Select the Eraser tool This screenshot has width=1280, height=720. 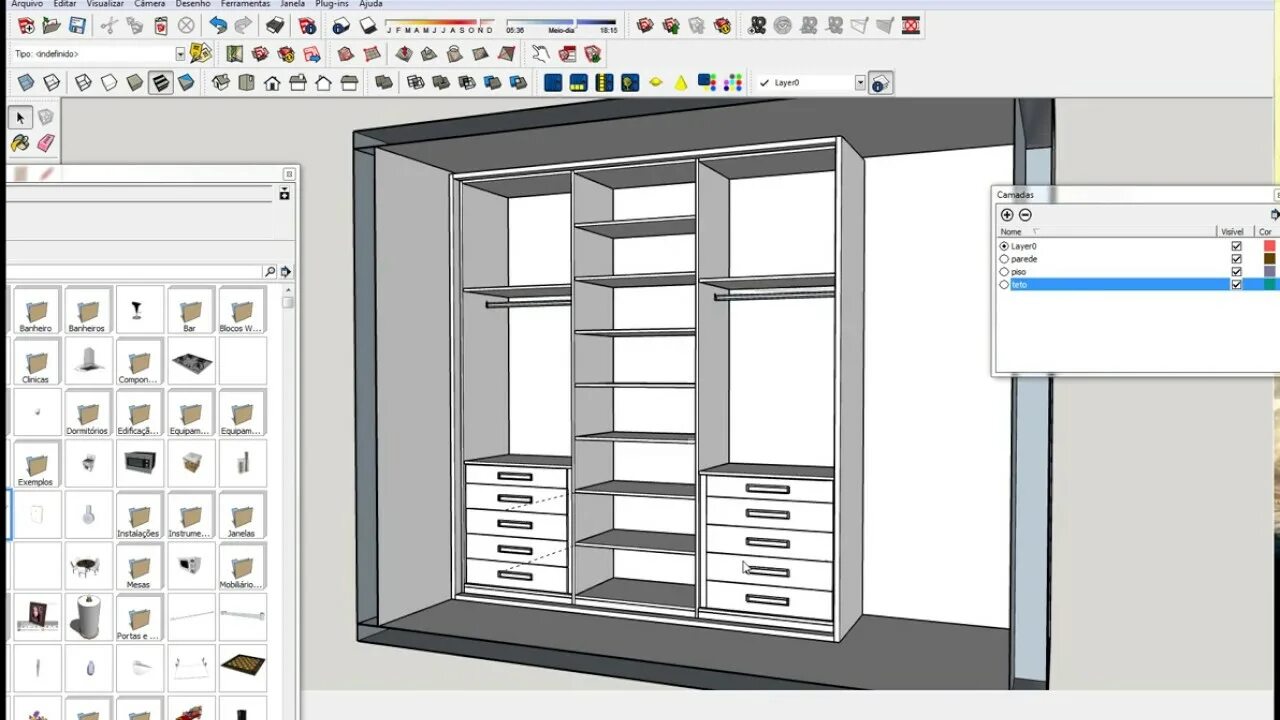46,144
